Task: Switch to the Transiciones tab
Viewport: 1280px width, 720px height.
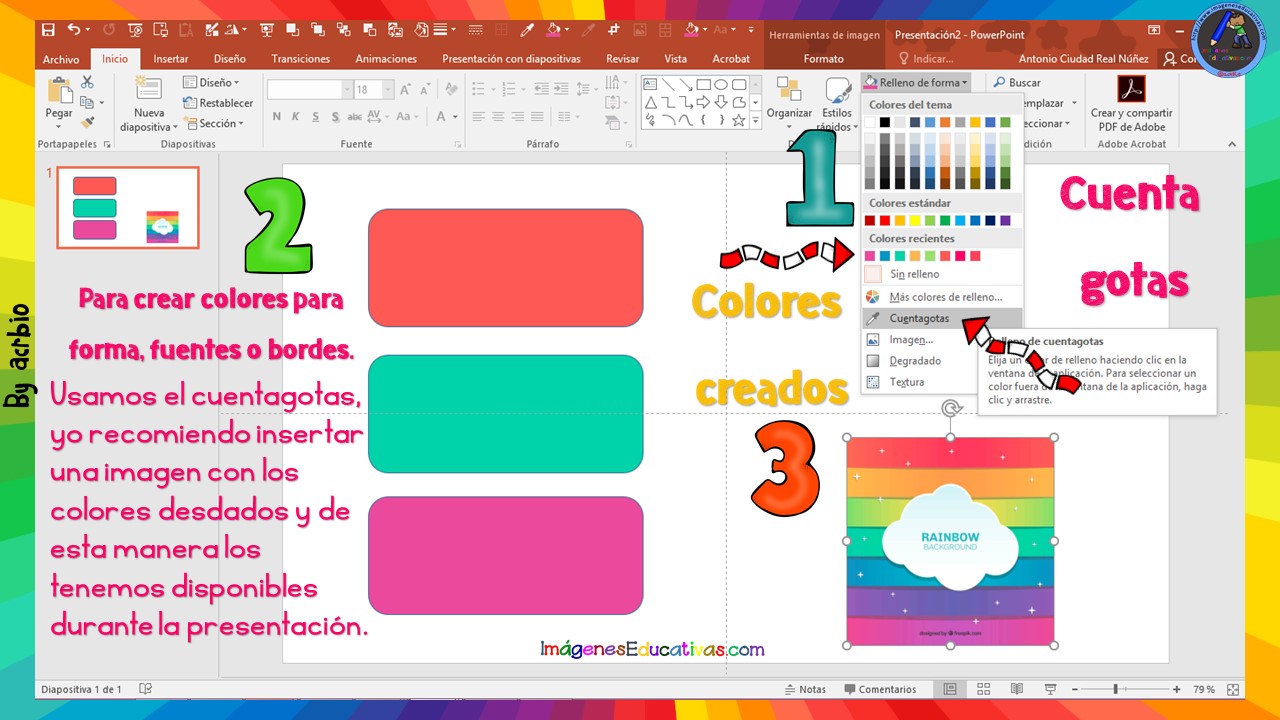Action: click(x=301, y=59)
